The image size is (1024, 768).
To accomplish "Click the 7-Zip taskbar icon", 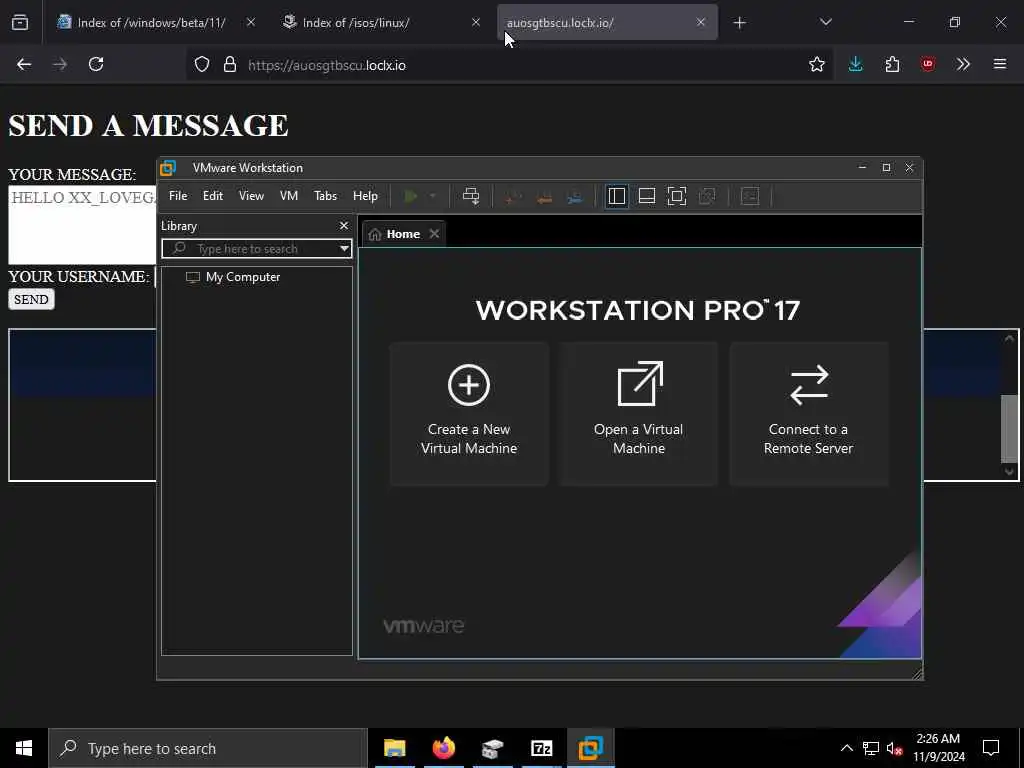I will [x=541, y=748].
